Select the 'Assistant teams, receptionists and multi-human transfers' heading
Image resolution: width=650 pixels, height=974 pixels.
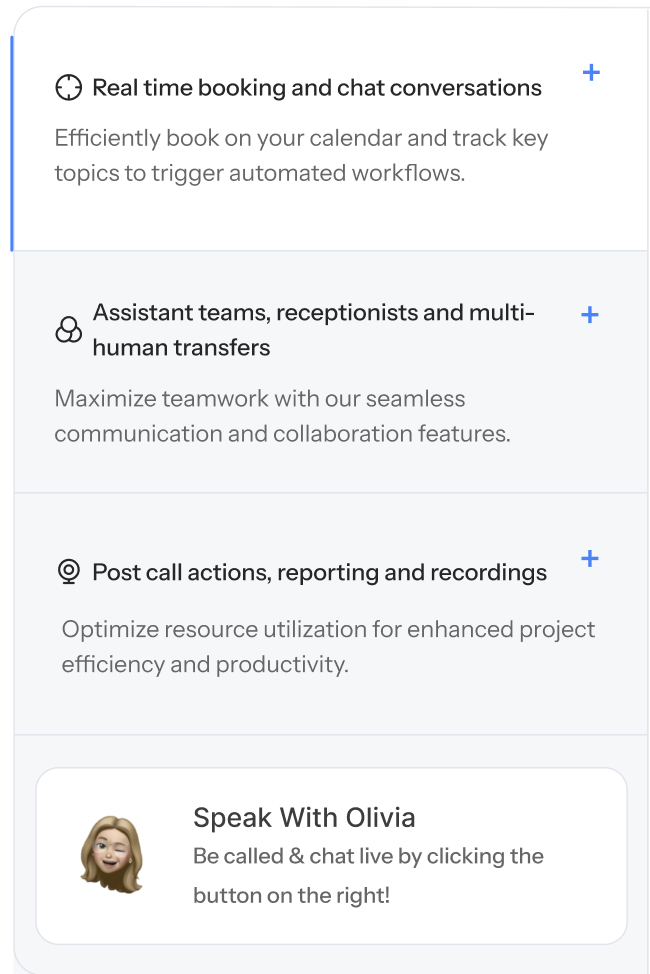point(313,330)
